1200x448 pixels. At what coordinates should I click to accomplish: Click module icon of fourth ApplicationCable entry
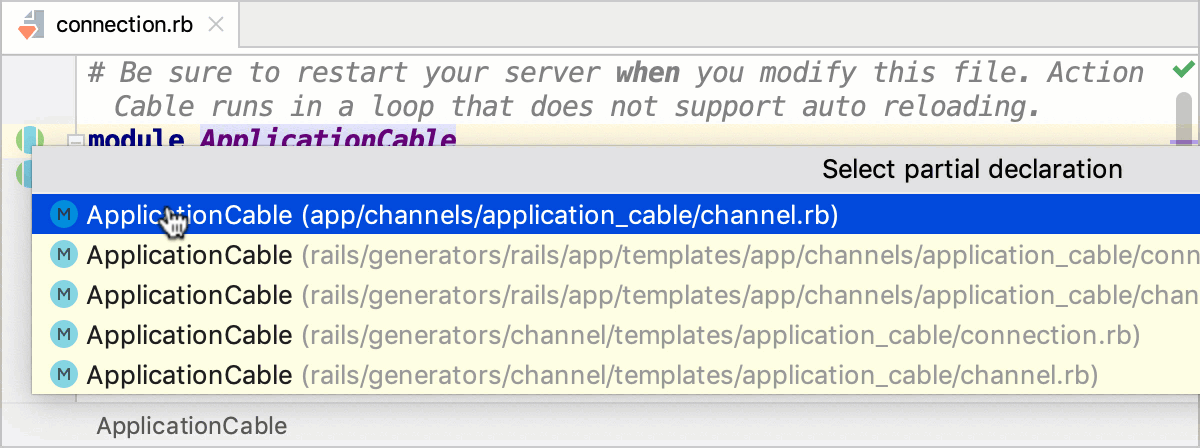(65, 335)
